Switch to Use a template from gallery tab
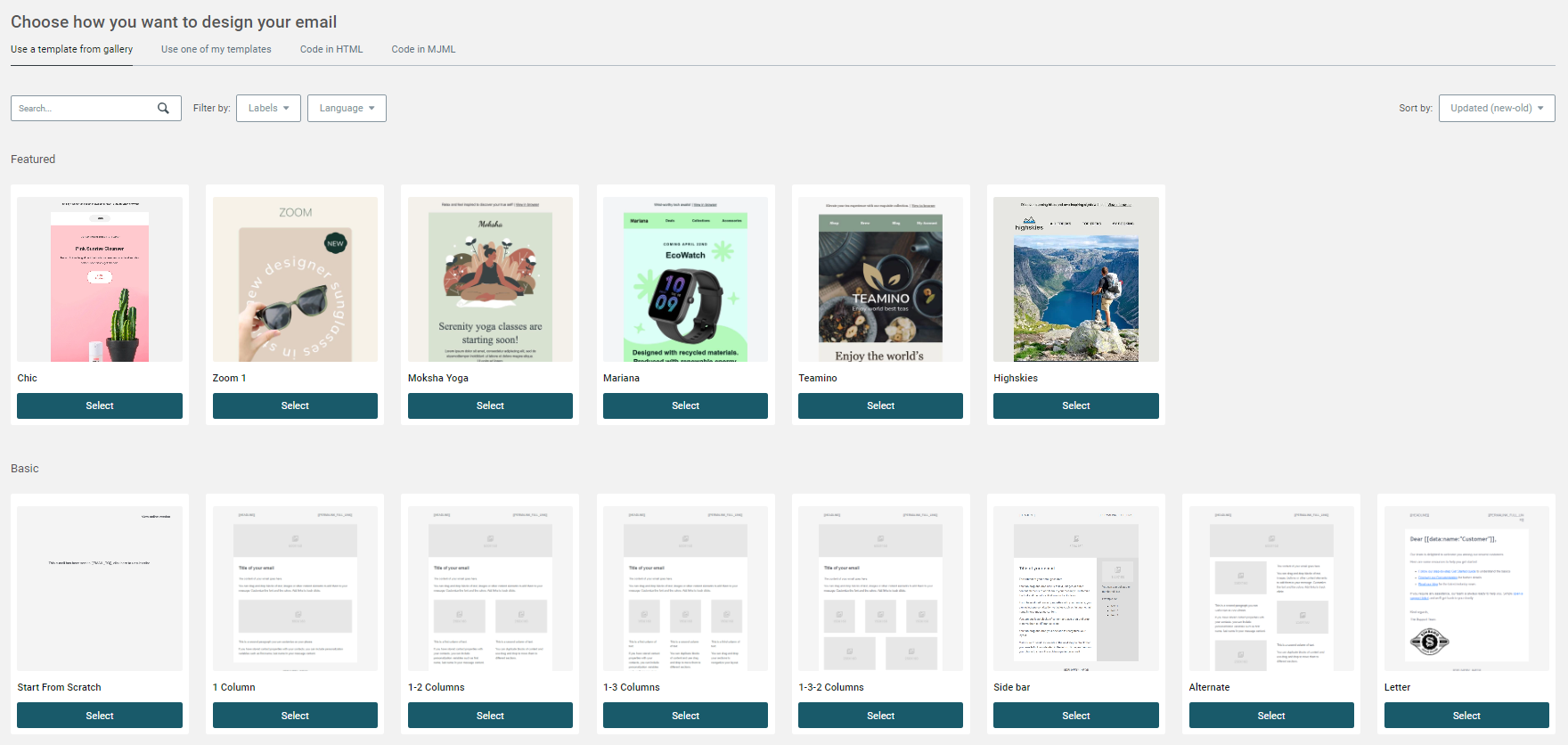 coord(71,49)
